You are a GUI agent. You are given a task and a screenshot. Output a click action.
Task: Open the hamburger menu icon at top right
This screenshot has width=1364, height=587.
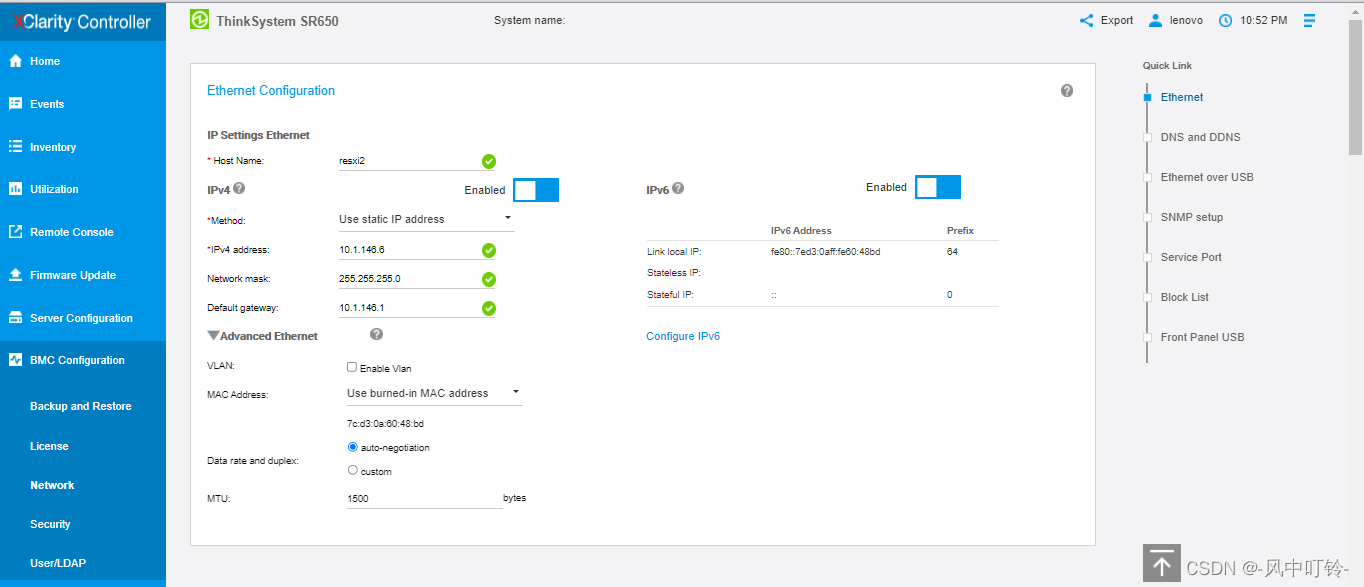(1309, 20)
